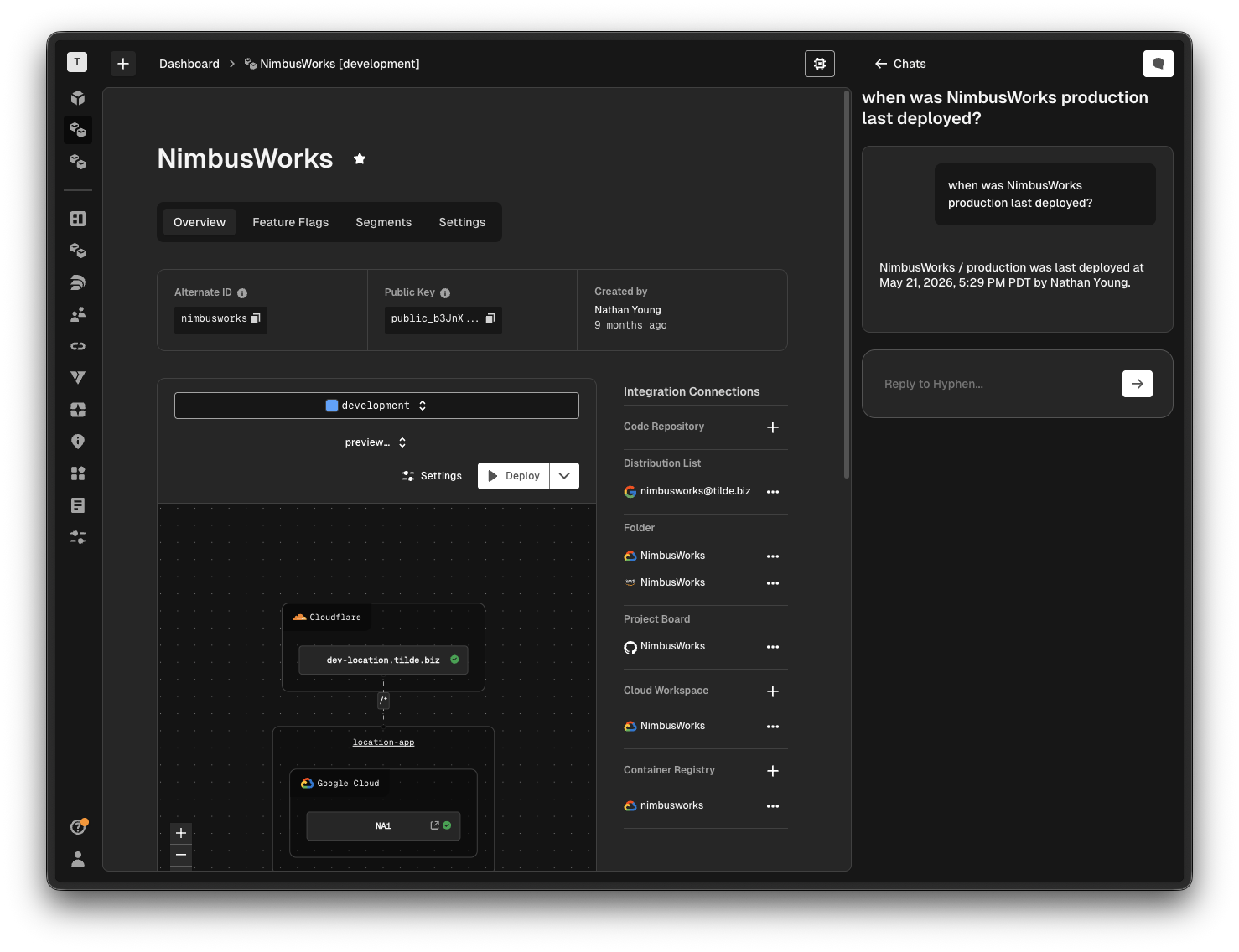Click the Deploy button
Image resolution: width=1239 pixels, height=952 pixels.
click(514, 476)
